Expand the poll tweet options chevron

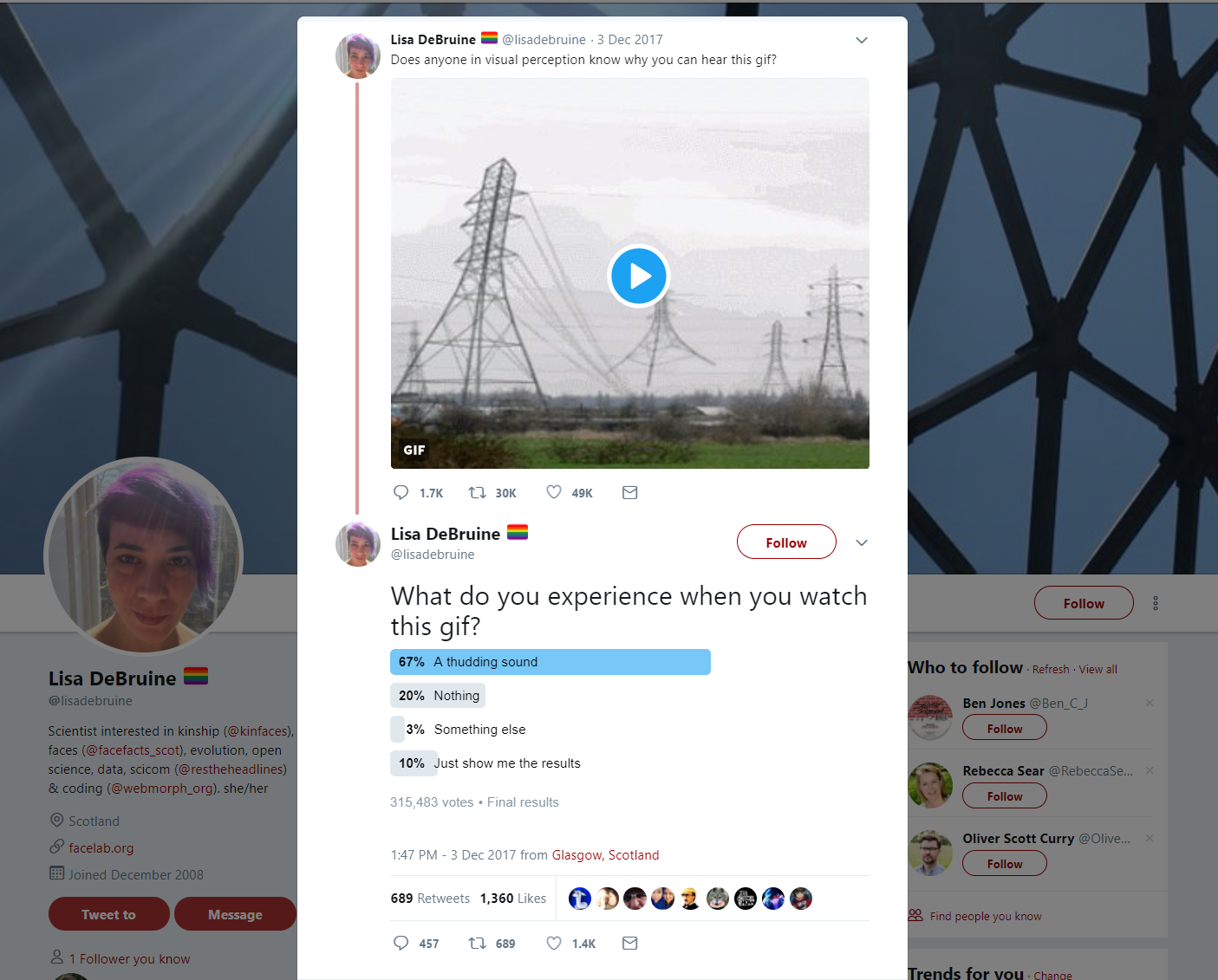pos(862,543)
